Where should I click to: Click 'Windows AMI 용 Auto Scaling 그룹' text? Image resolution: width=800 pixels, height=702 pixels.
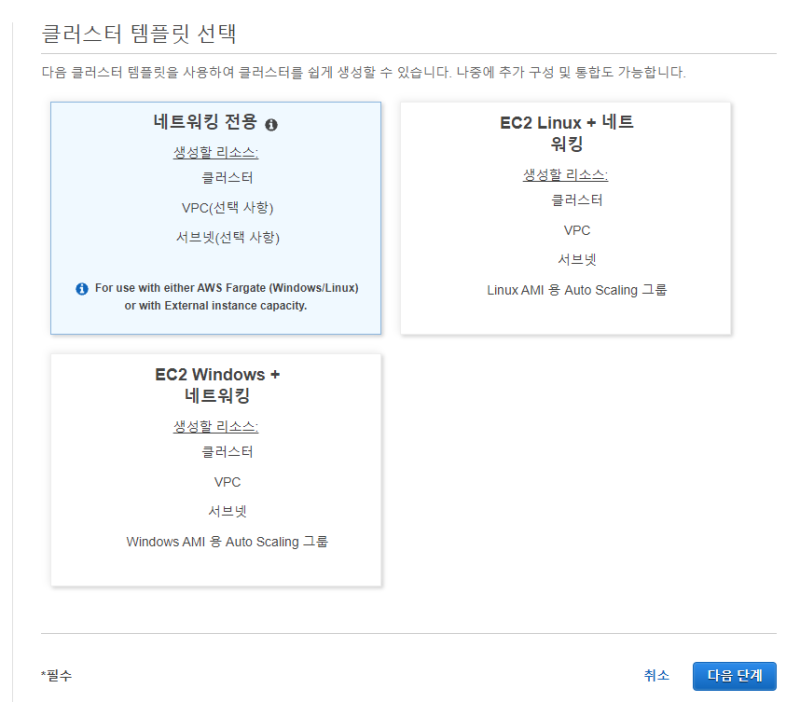(227, 541)
